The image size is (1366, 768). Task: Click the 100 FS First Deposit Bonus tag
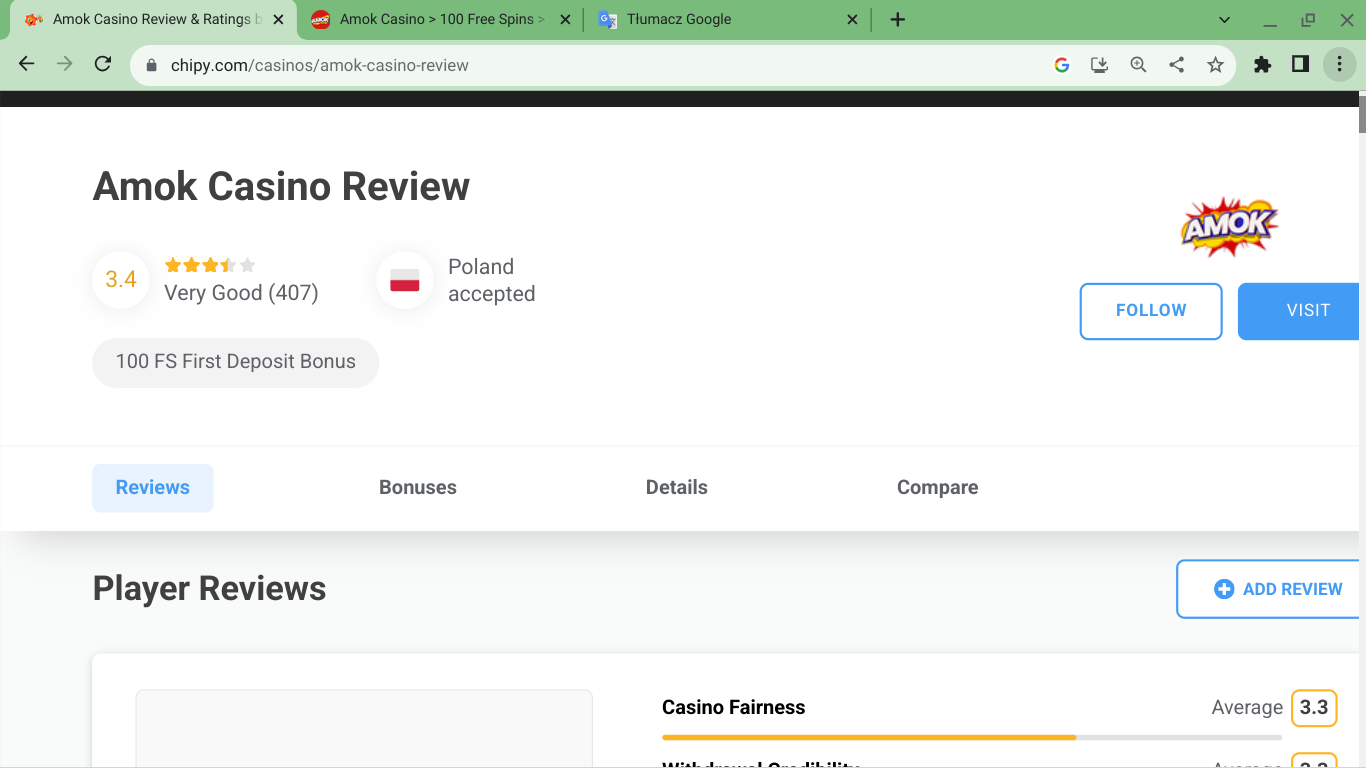point(235,362)
